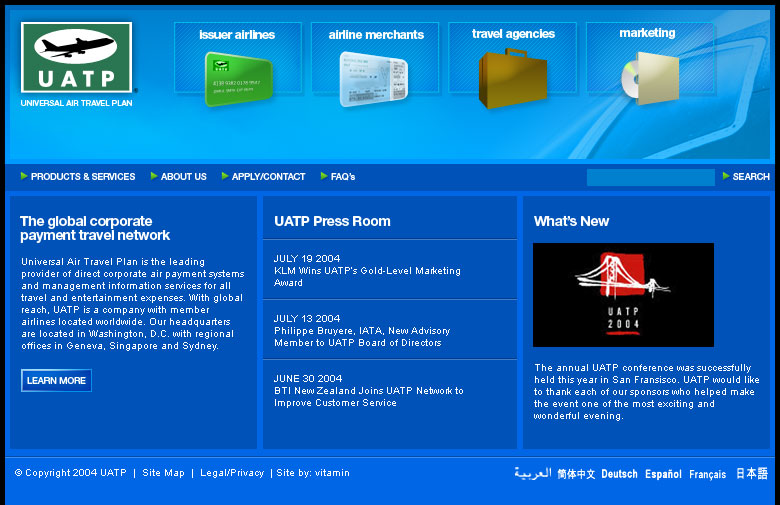Click the UATP airplane logo
The height and width of the screenshot is (505, 780).
click(77, 57)
